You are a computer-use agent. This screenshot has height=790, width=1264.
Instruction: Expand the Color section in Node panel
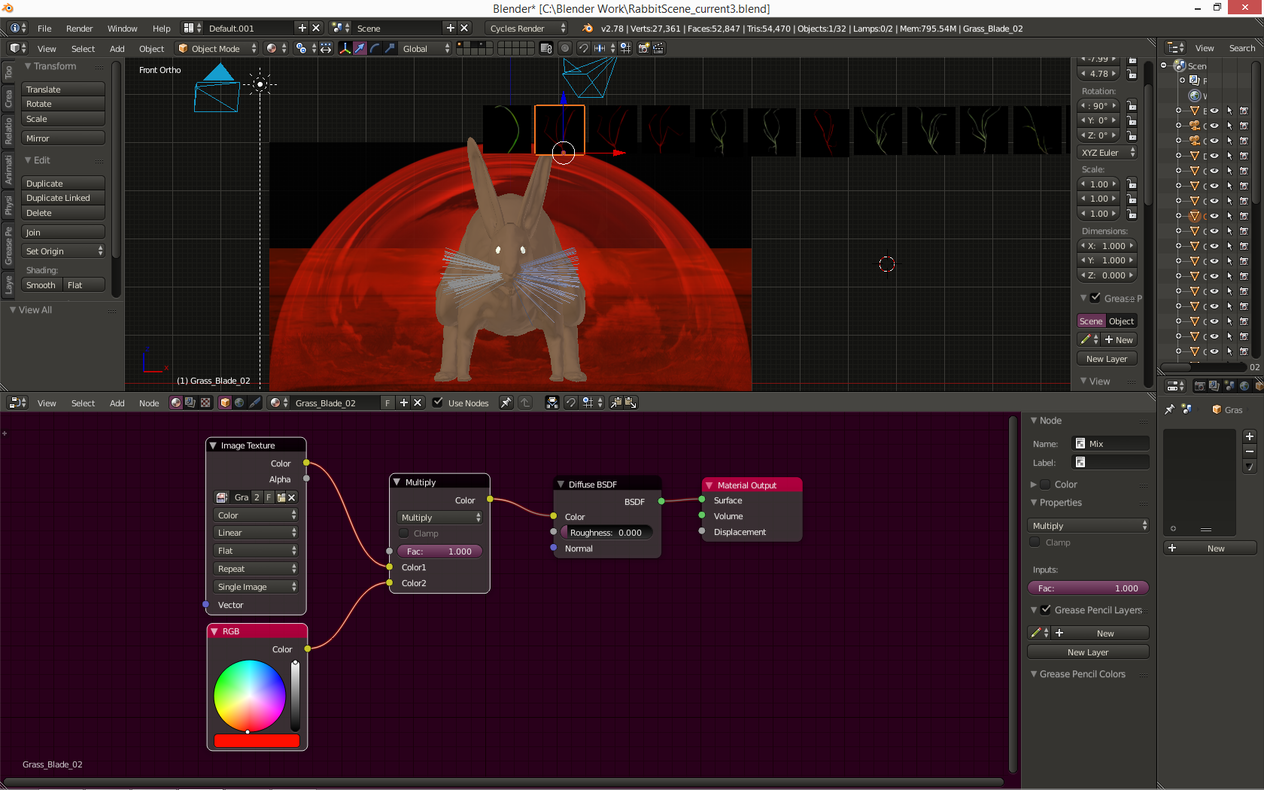(1034, 484)
